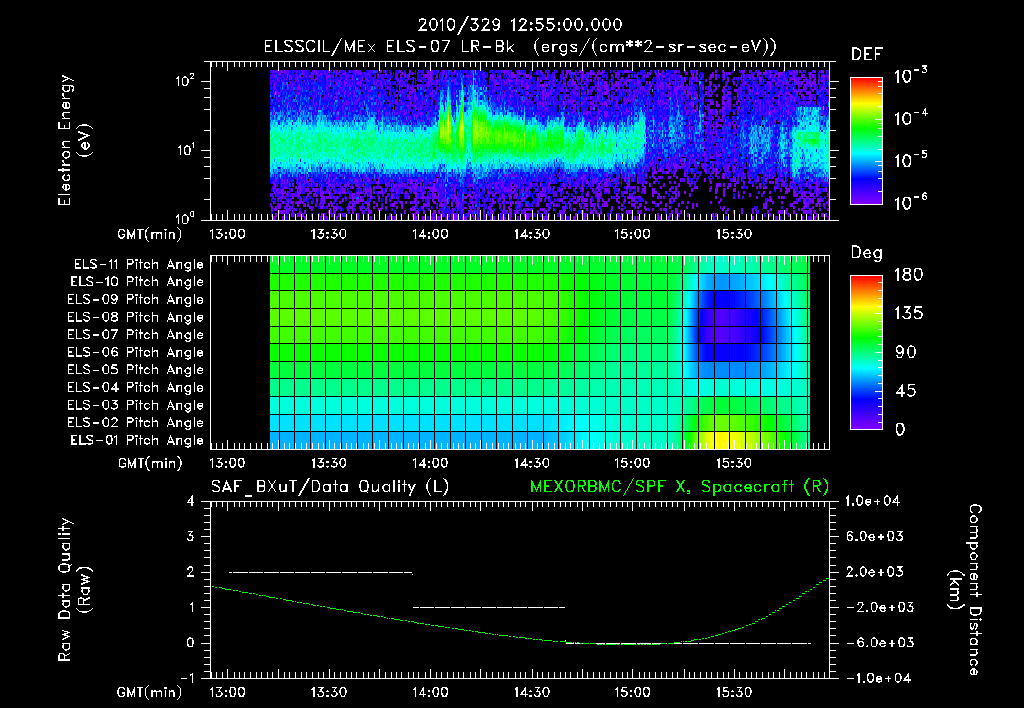Click the 10⁻⁵ value on the DEF scale
Screen dimensions: 1024x708
pyautogui.click(x=910, y=160)
